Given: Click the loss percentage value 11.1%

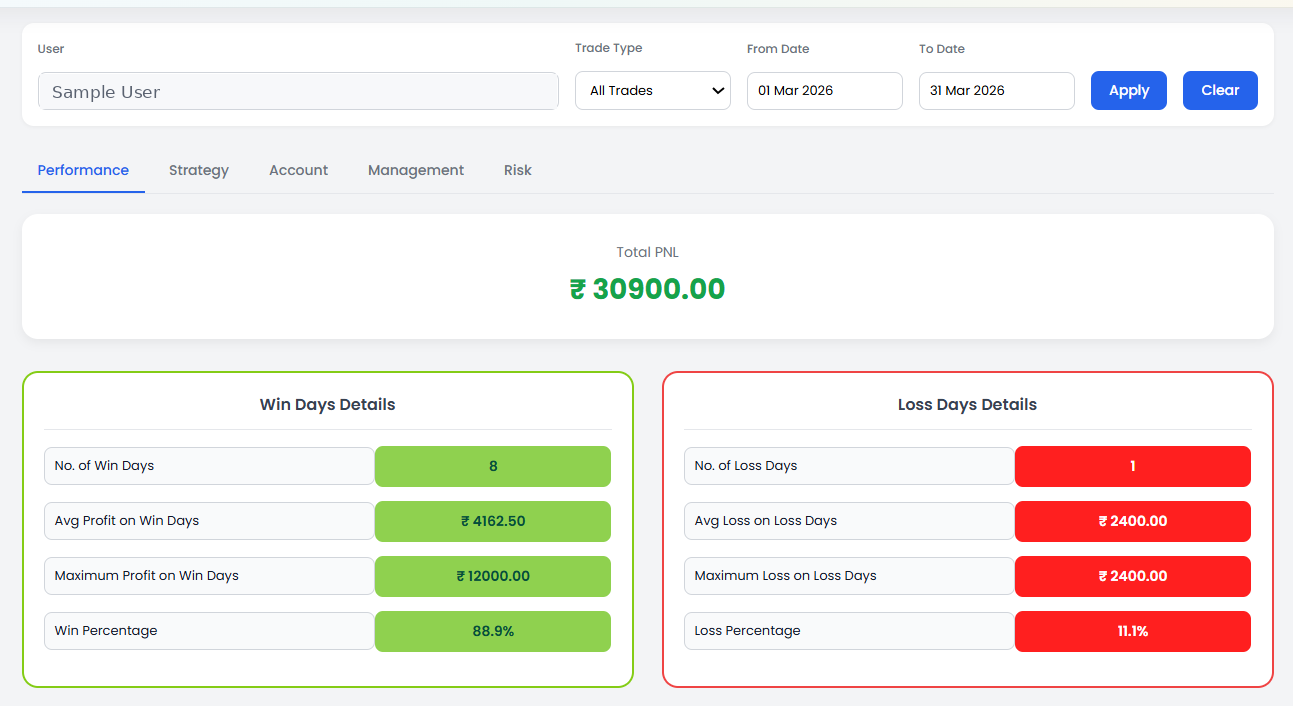Looking at the screenshot, I should (1133, 631).
